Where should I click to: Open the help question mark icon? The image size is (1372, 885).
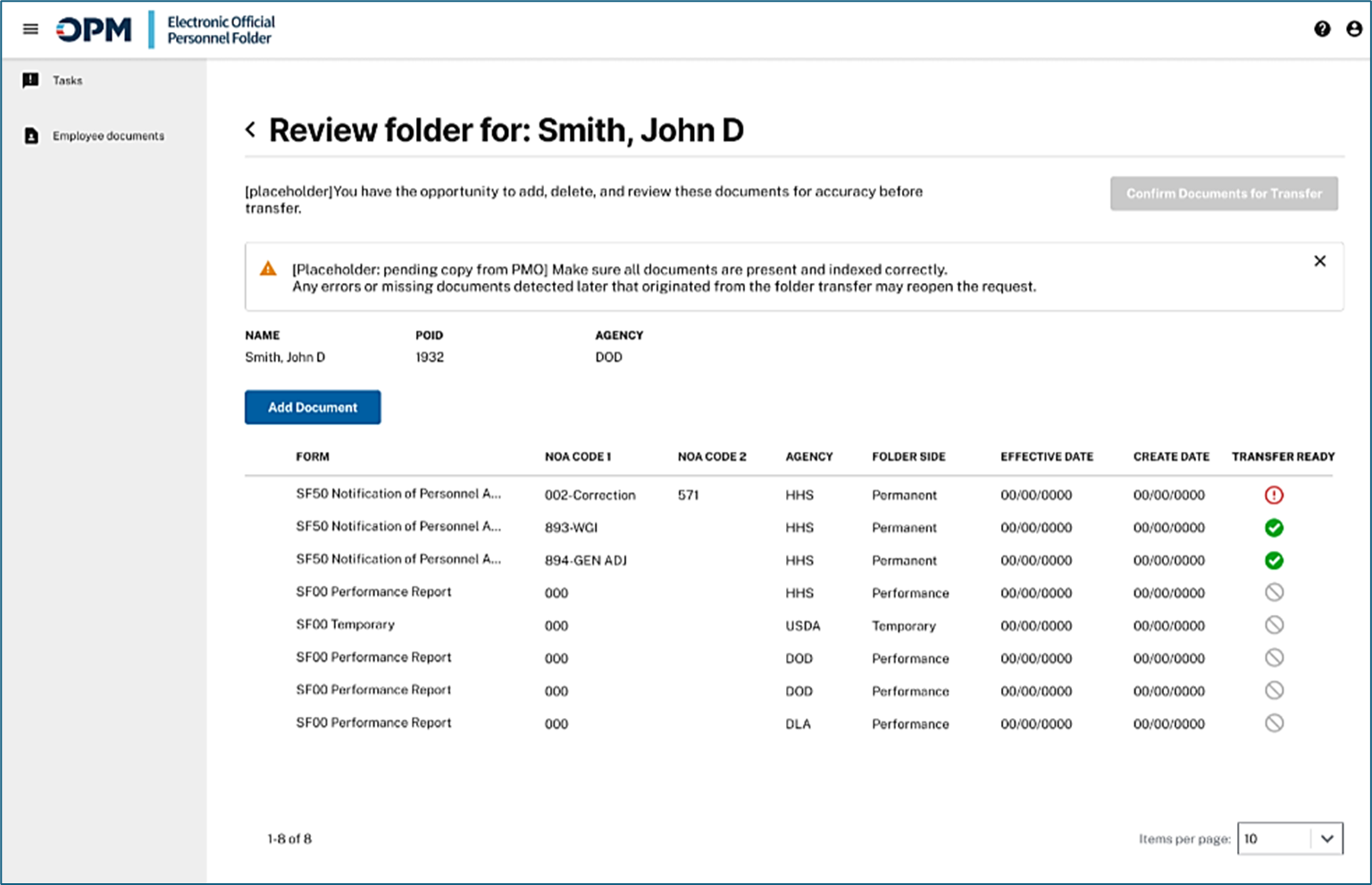coord(1322,29)
